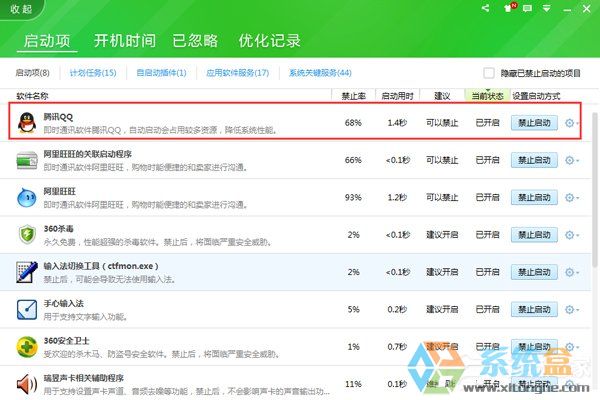Viewport: 600px width, 400px height.
Task: Open settings gear for 阿里旺旺 row
Action: pyautogui.click(x=571, y=198)
